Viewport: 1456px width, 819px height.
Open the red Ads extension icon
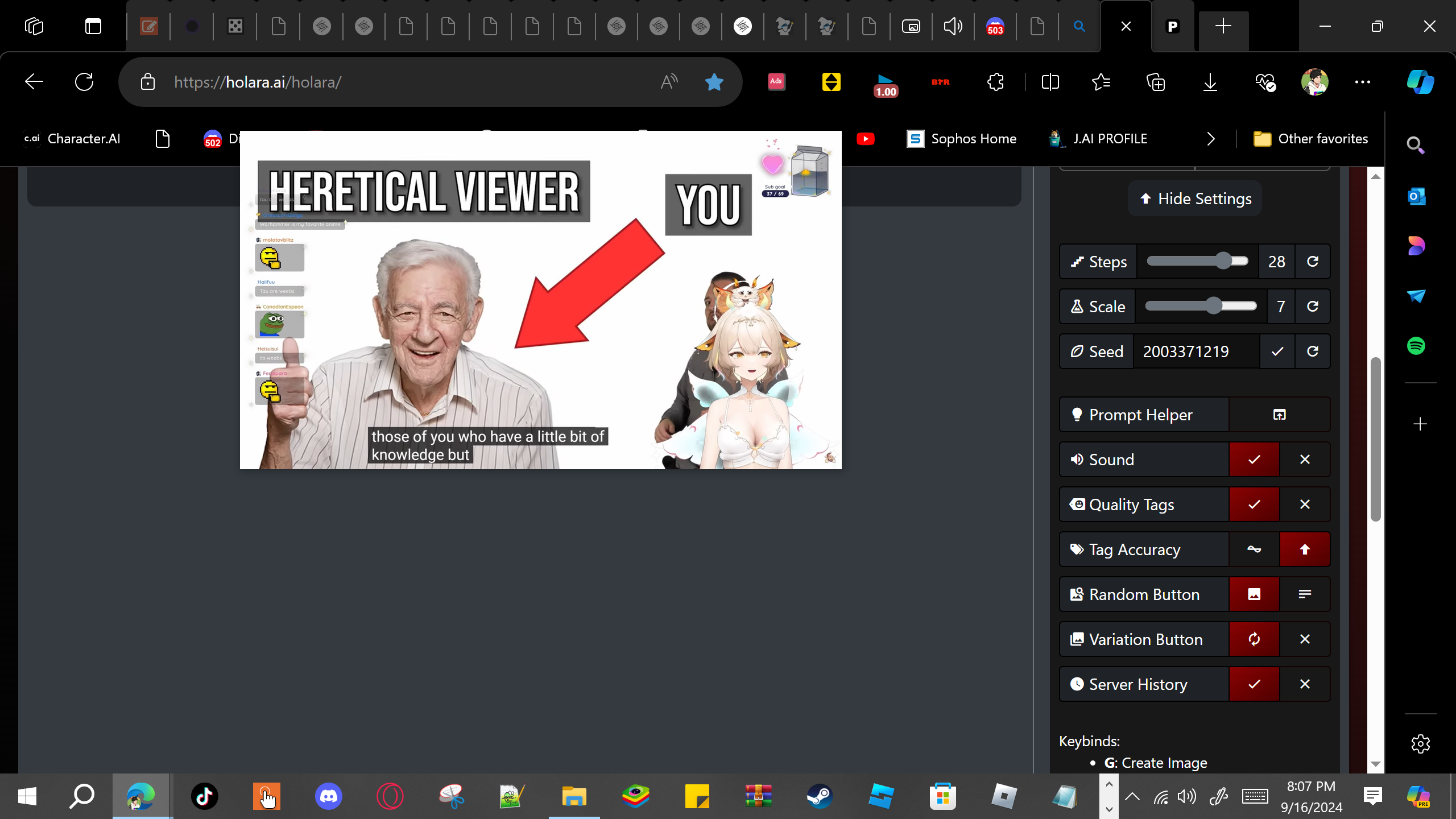(x=776, y=81)
